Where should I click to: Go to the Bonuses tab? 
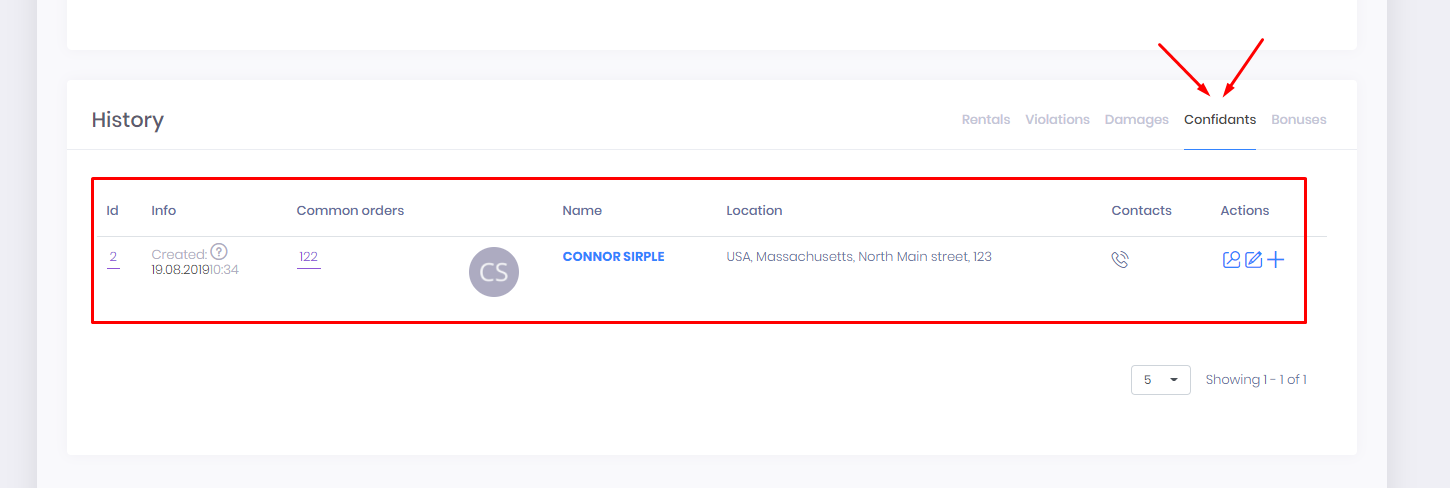1298,119
